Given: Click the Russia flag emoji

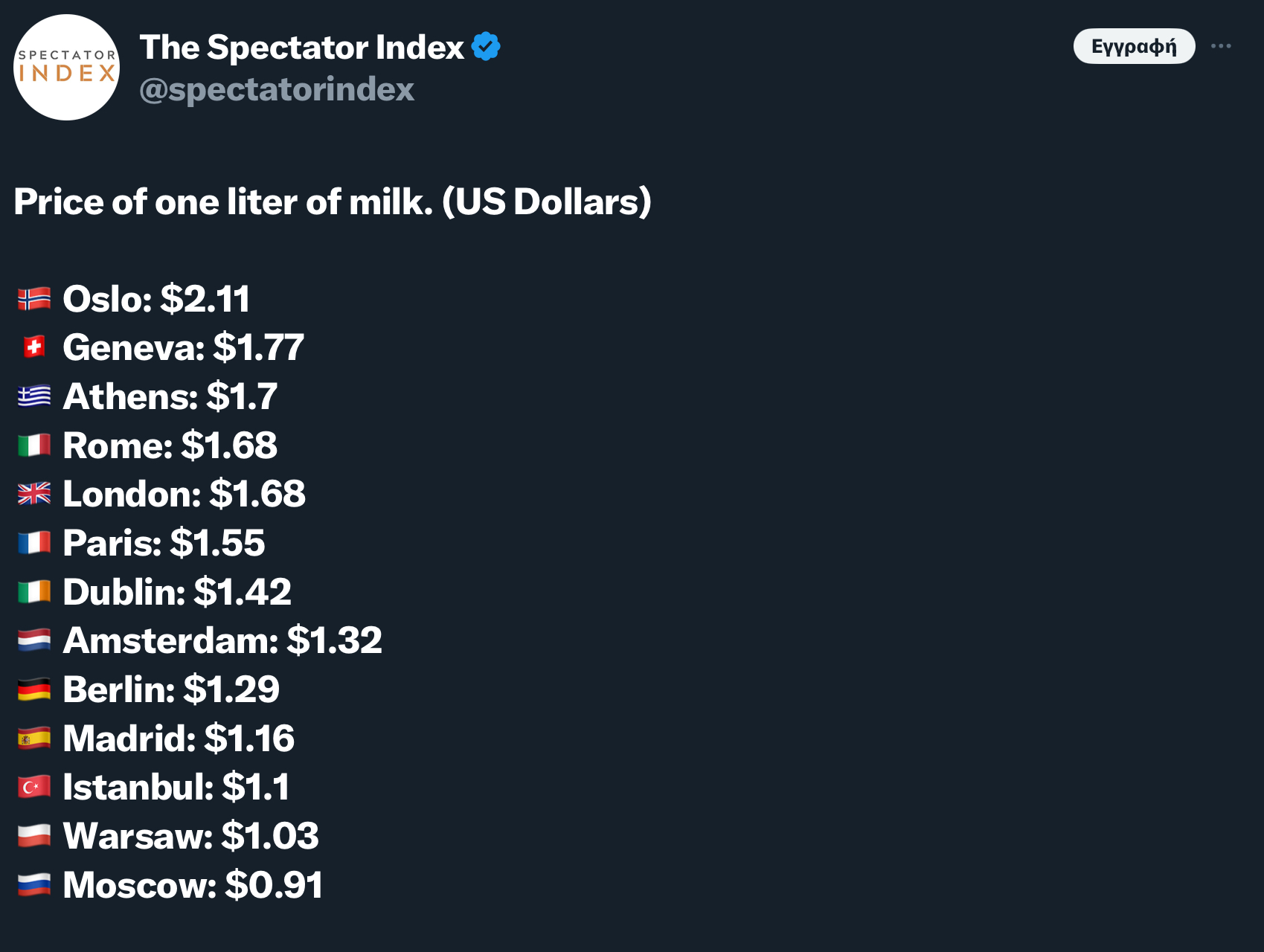Looking at the screenshot, I should [x=34, y=885].
